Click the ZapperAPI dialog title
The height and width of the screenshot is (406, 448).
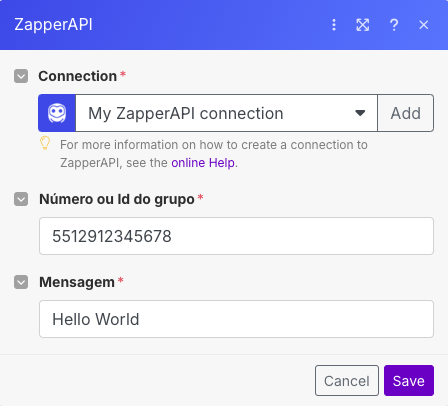pos(53,25)
